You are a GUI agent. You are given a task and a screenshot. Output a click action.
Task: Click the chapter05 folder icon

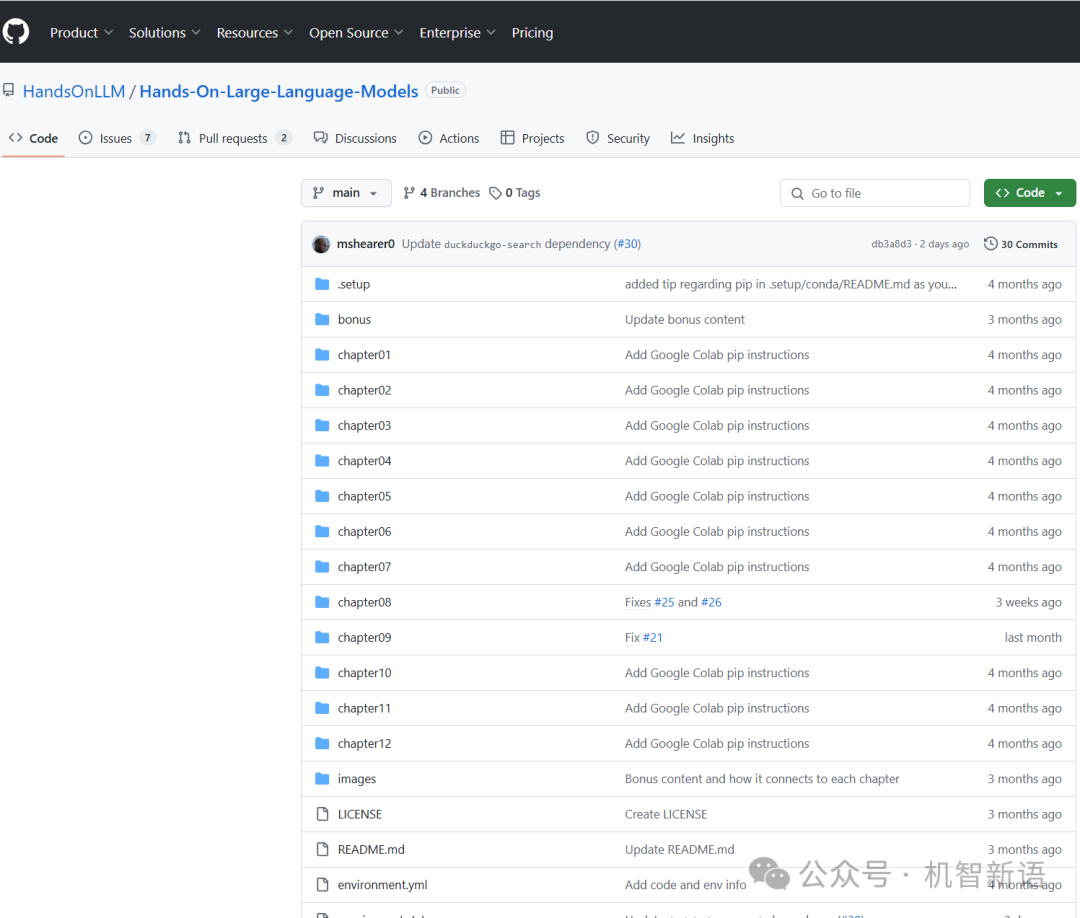click(322, 496)
